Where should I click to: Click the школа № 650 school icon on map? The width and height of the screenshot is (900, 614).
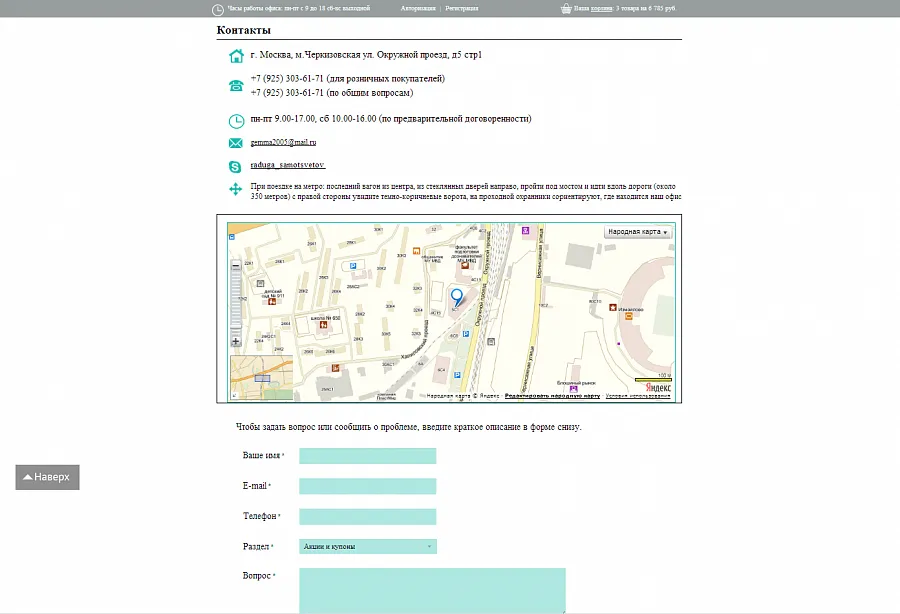click(x=323, y=325)
